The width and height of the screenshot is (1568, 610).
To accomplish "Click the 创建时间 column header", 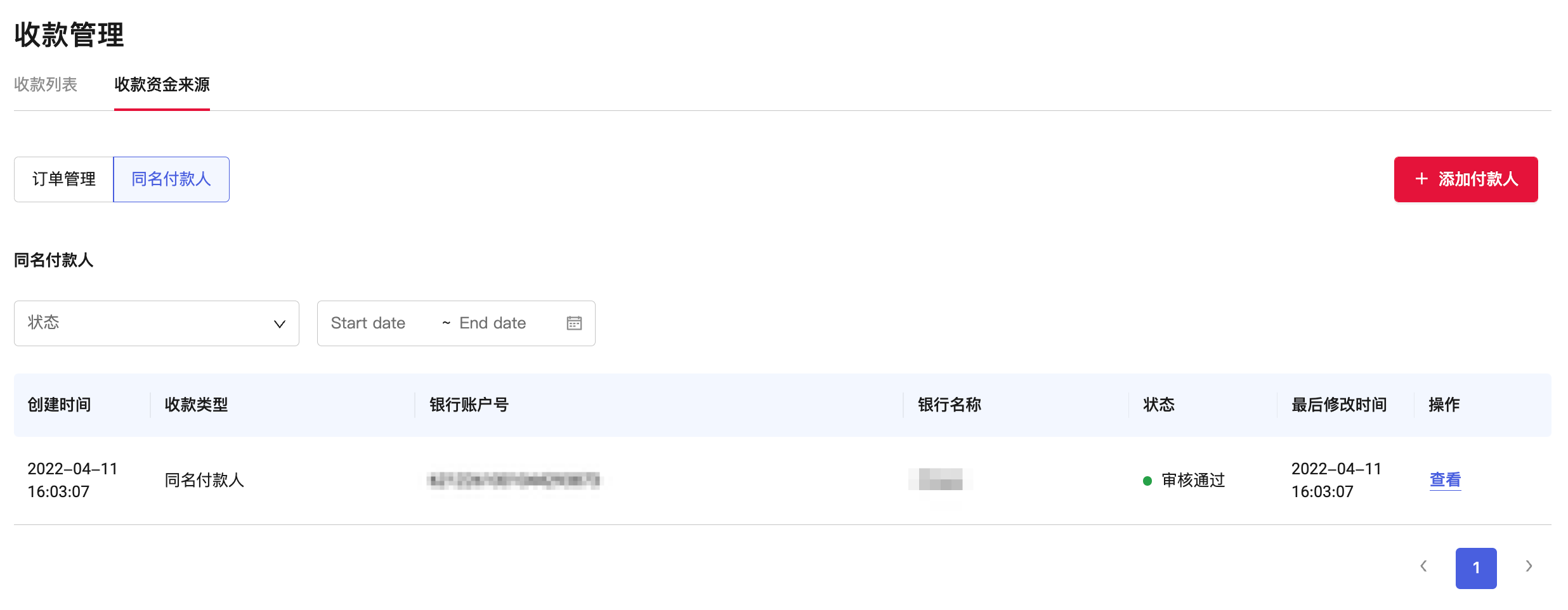I will point(60,405).
